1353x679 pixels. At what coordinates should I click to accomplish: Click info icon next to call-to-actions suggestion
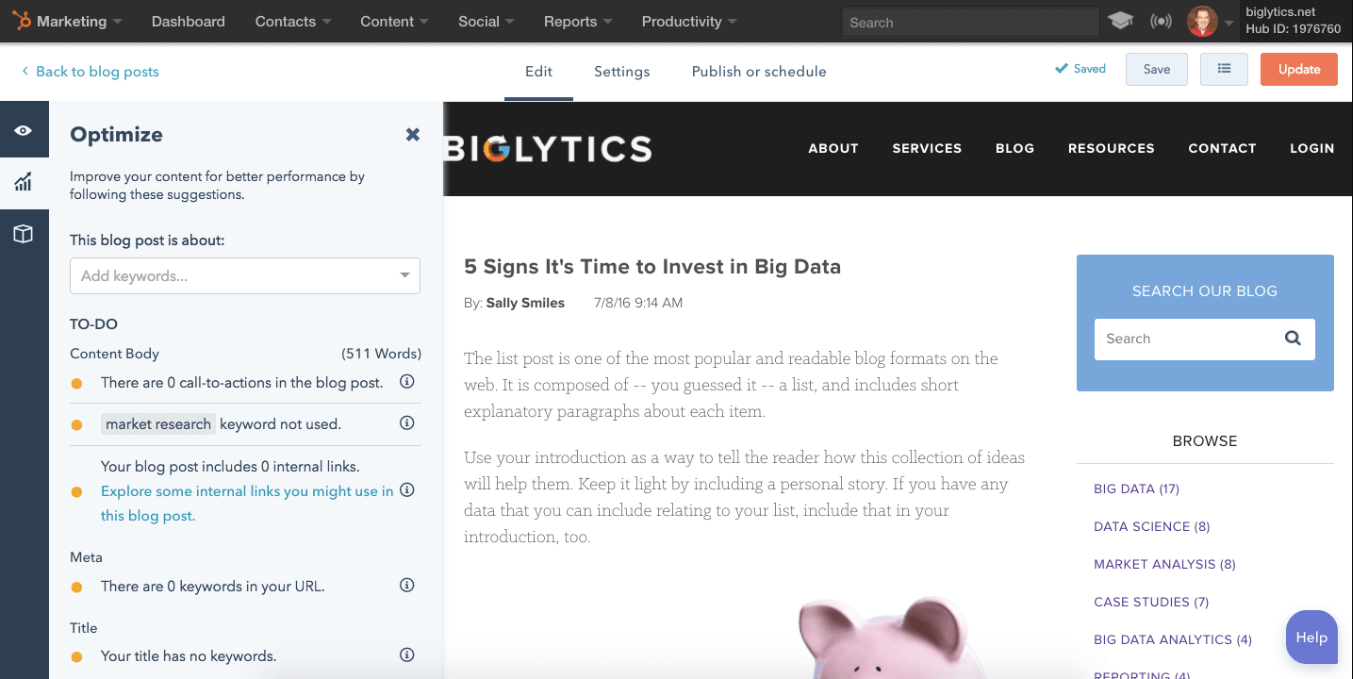click(407, 381)
